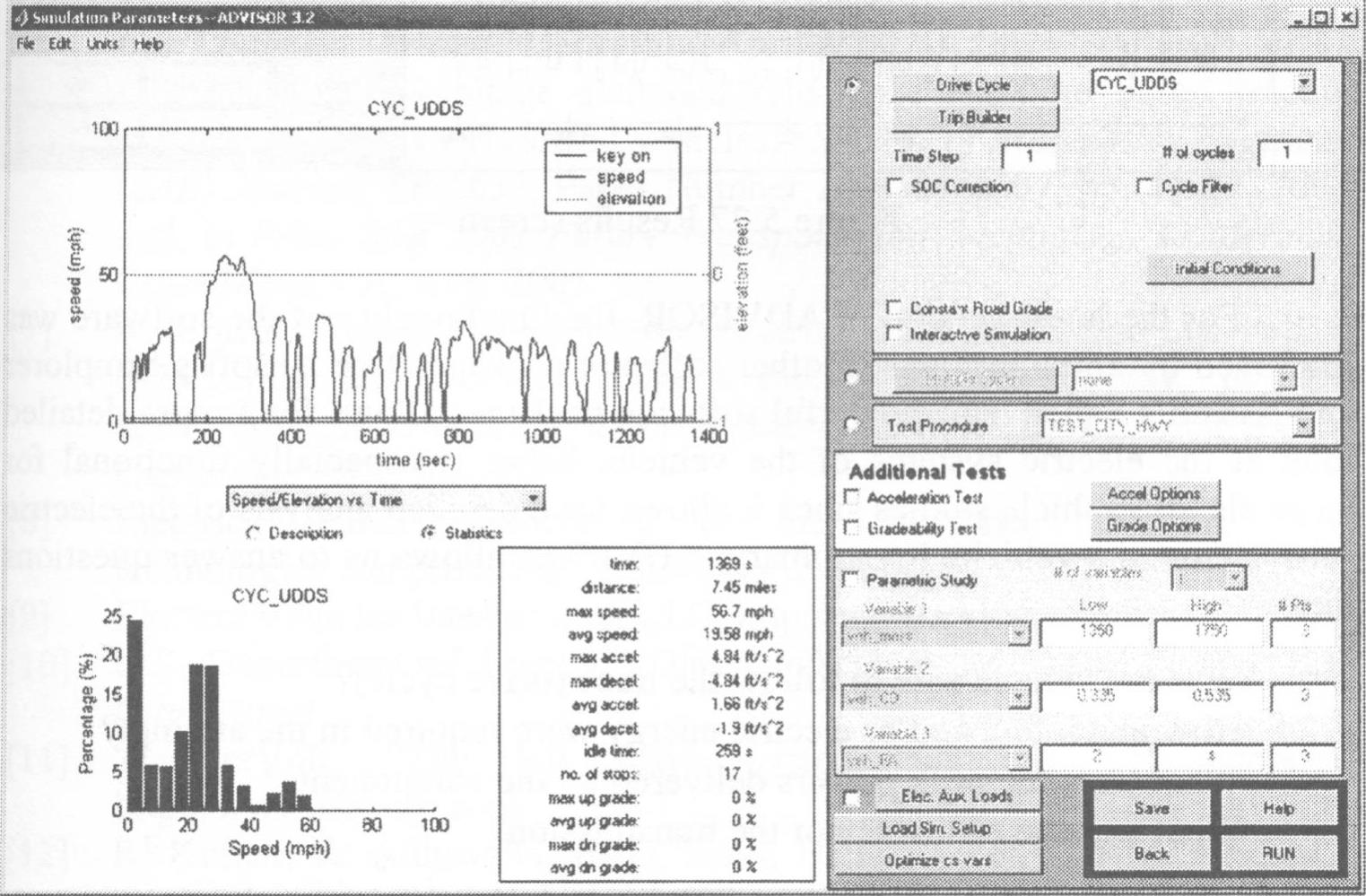
Task: Click the no. of stops value '17'
Action: 732,774
